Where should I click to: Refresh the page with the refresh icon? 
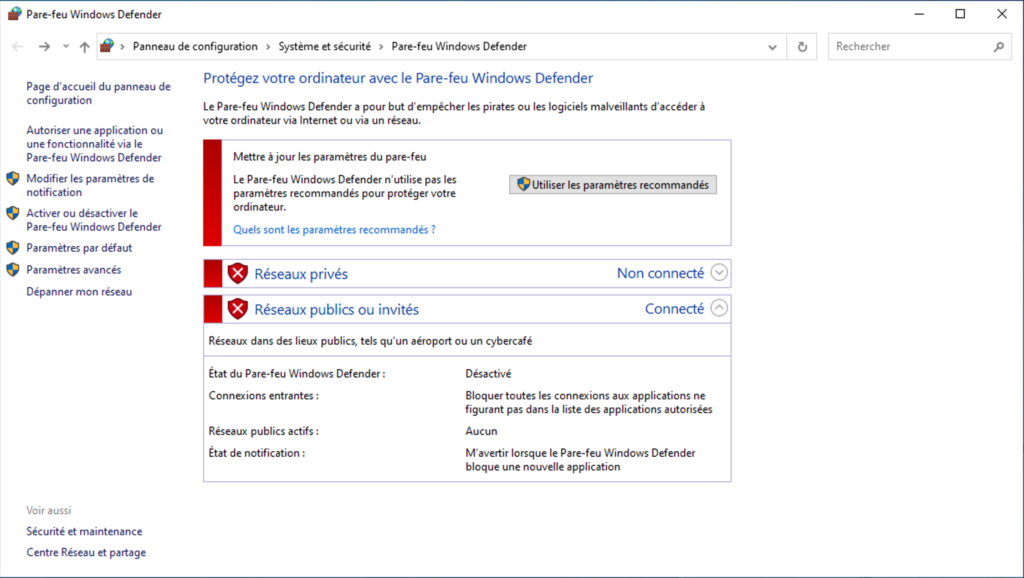[802, 47]
